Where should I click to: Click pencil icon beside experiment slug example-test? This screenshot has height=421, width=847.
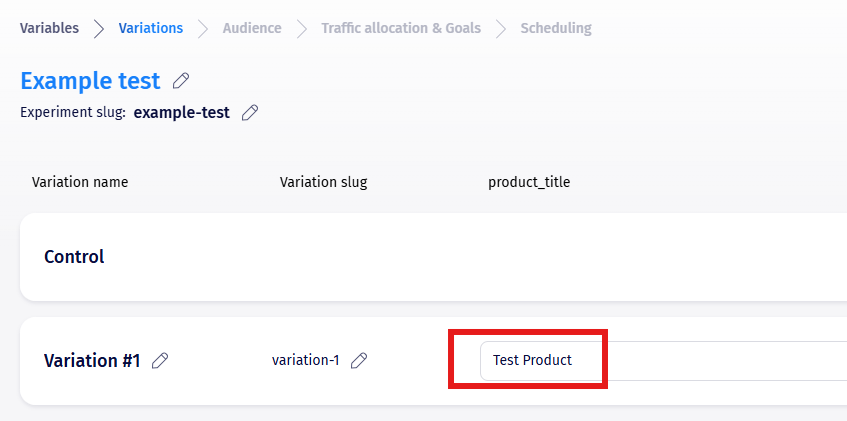tap(250, 112)
